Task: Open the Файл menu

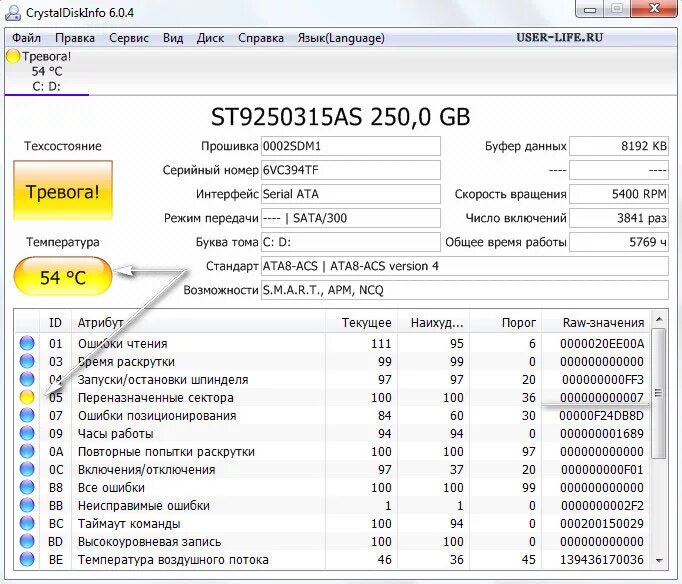Action: tap(27, 38)
